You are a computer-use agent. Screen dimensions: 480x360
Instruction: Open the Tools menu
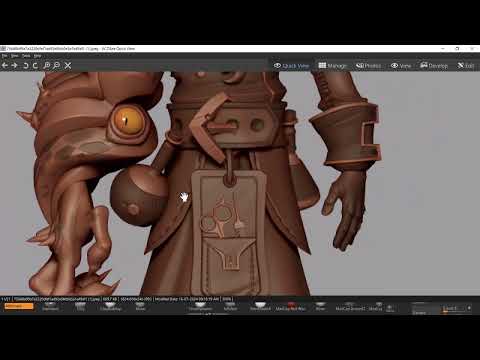point(26,56)
